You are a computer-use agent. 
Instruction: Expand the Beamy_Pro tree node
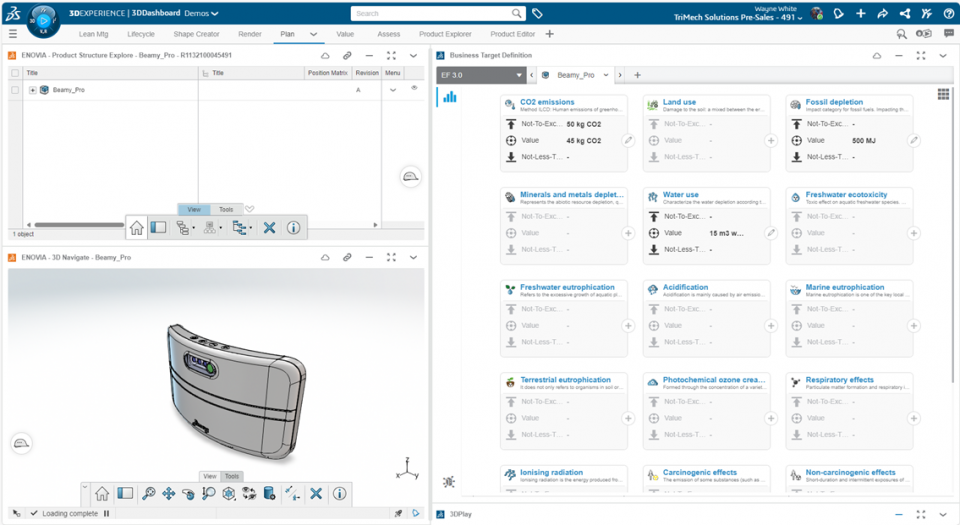[32, 90]
